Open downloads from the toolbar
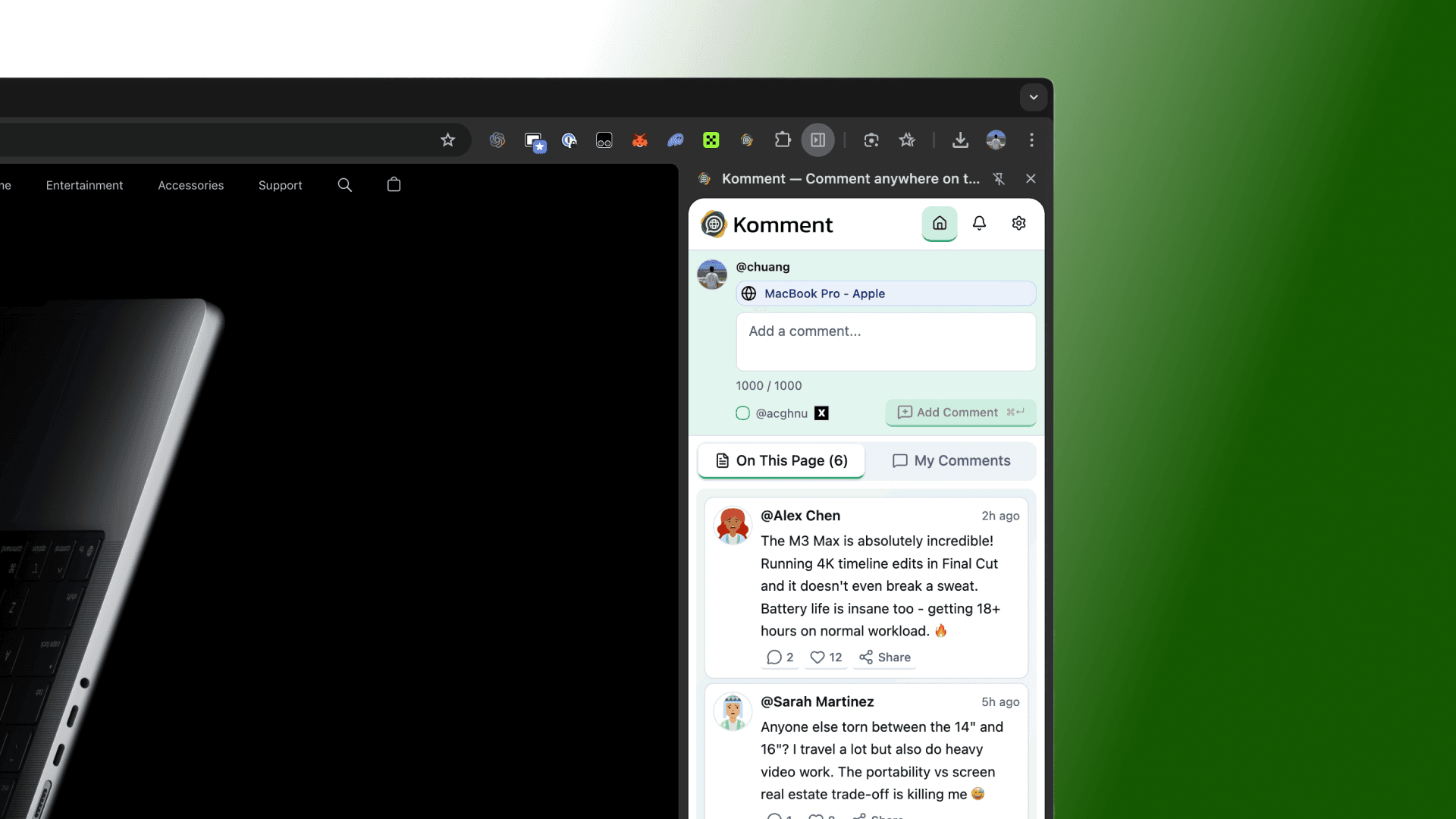 click(959, 140)
